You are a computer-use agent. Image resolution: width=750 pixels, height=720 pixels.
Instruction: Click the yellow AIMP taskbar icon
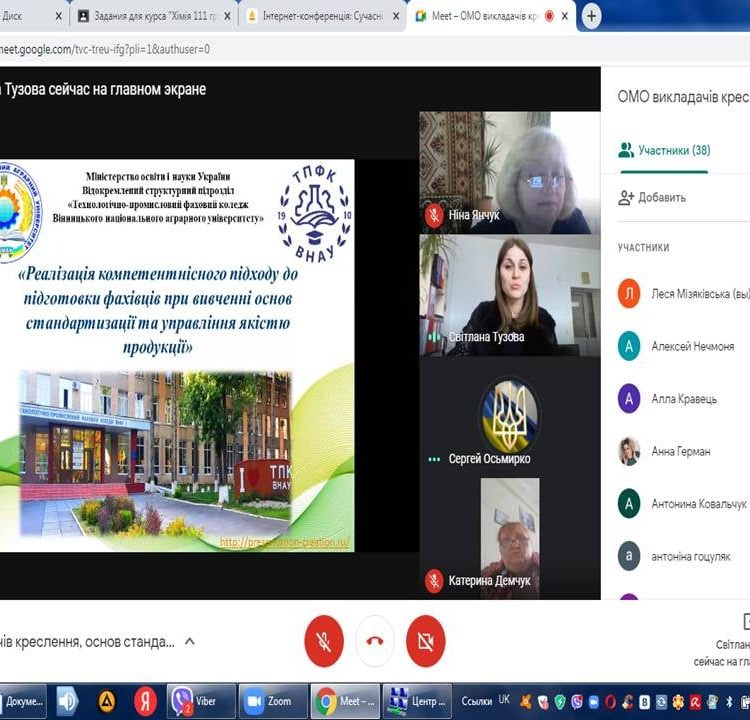point(107,701)
